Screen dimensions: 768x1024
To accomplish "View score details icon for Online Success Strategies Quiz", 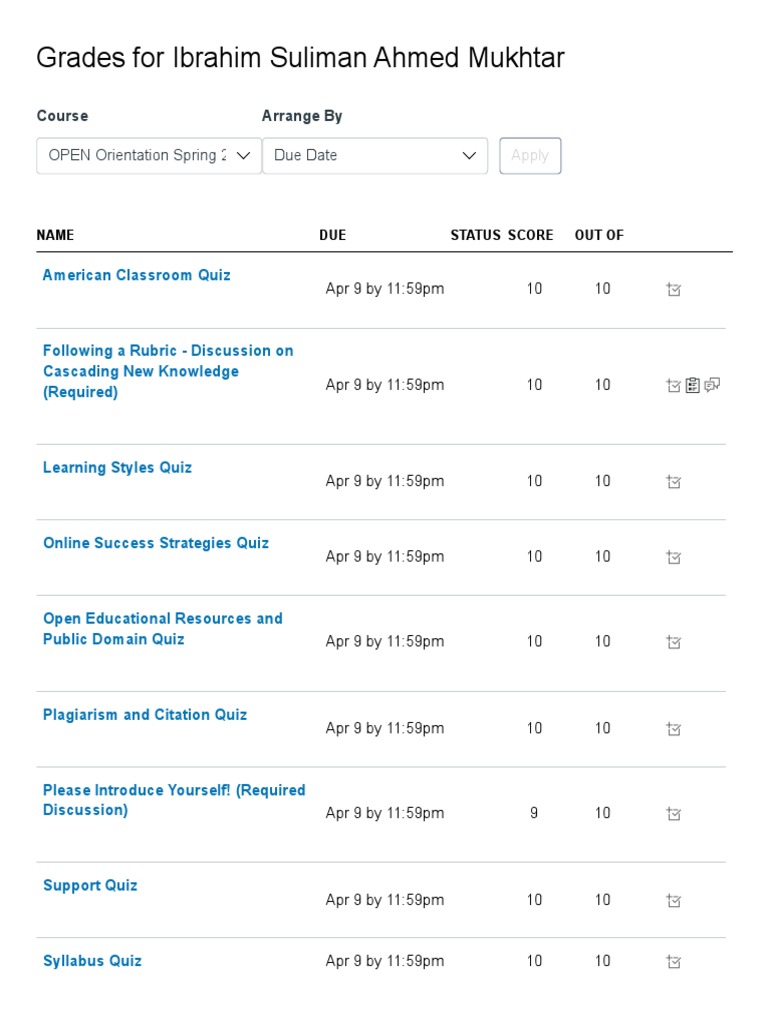I will point(674,557).
